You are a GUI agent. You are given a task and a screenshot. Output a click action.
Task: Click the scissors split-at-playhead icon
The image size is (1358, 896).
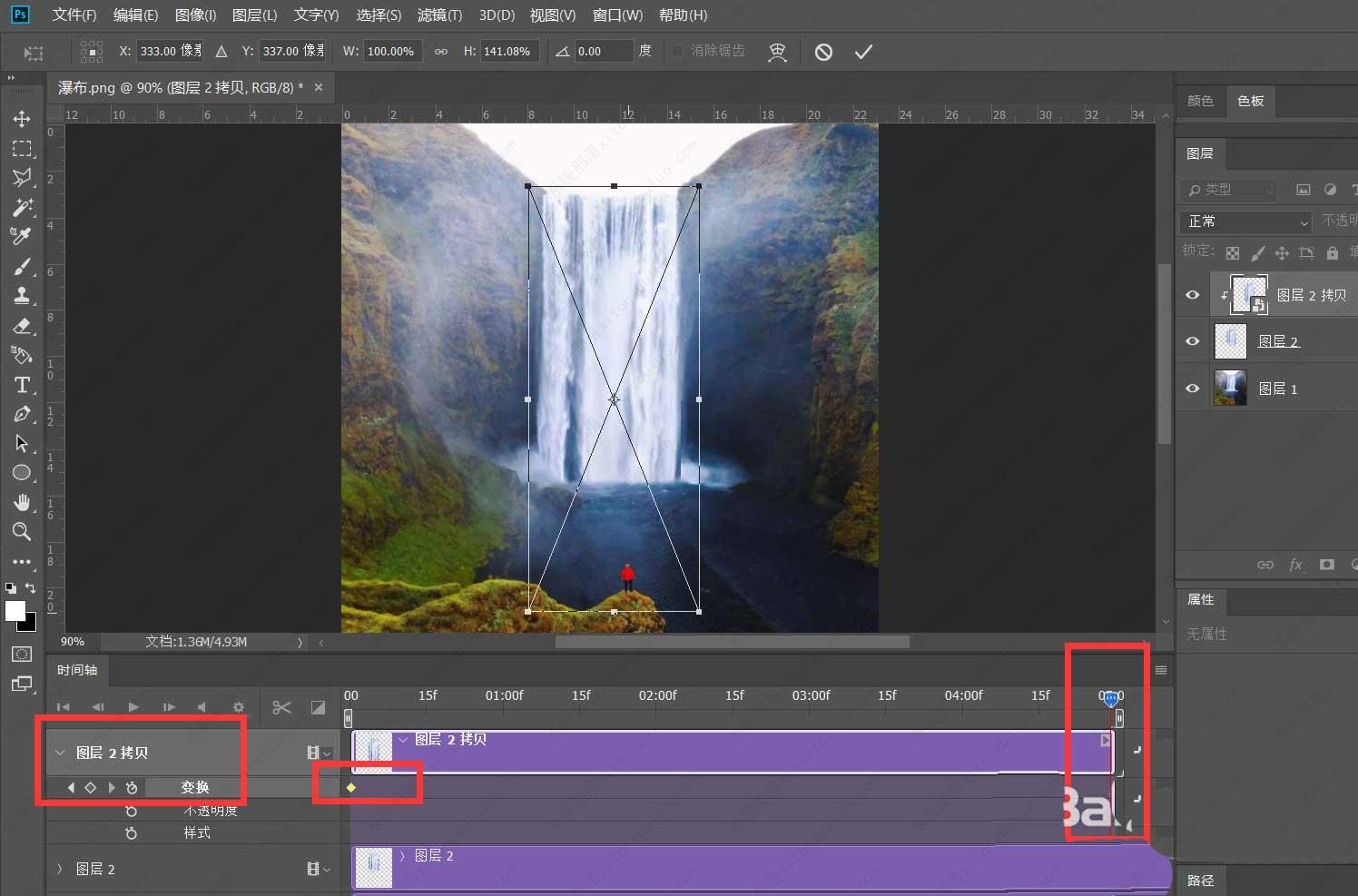click(281, 707)
